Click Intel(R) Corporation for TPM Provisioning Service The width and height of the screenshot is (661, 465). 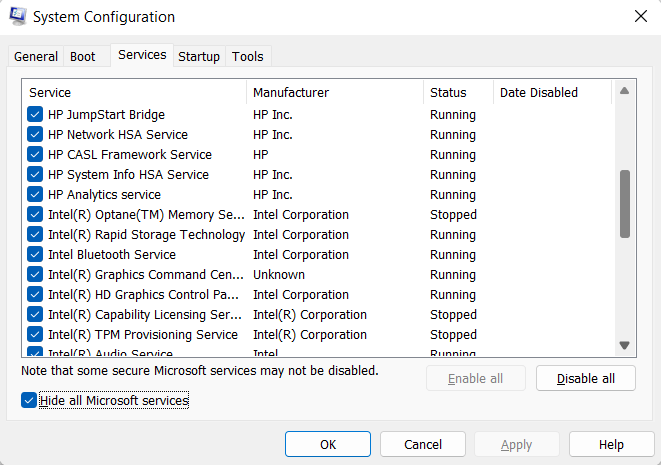pos(310,335)
